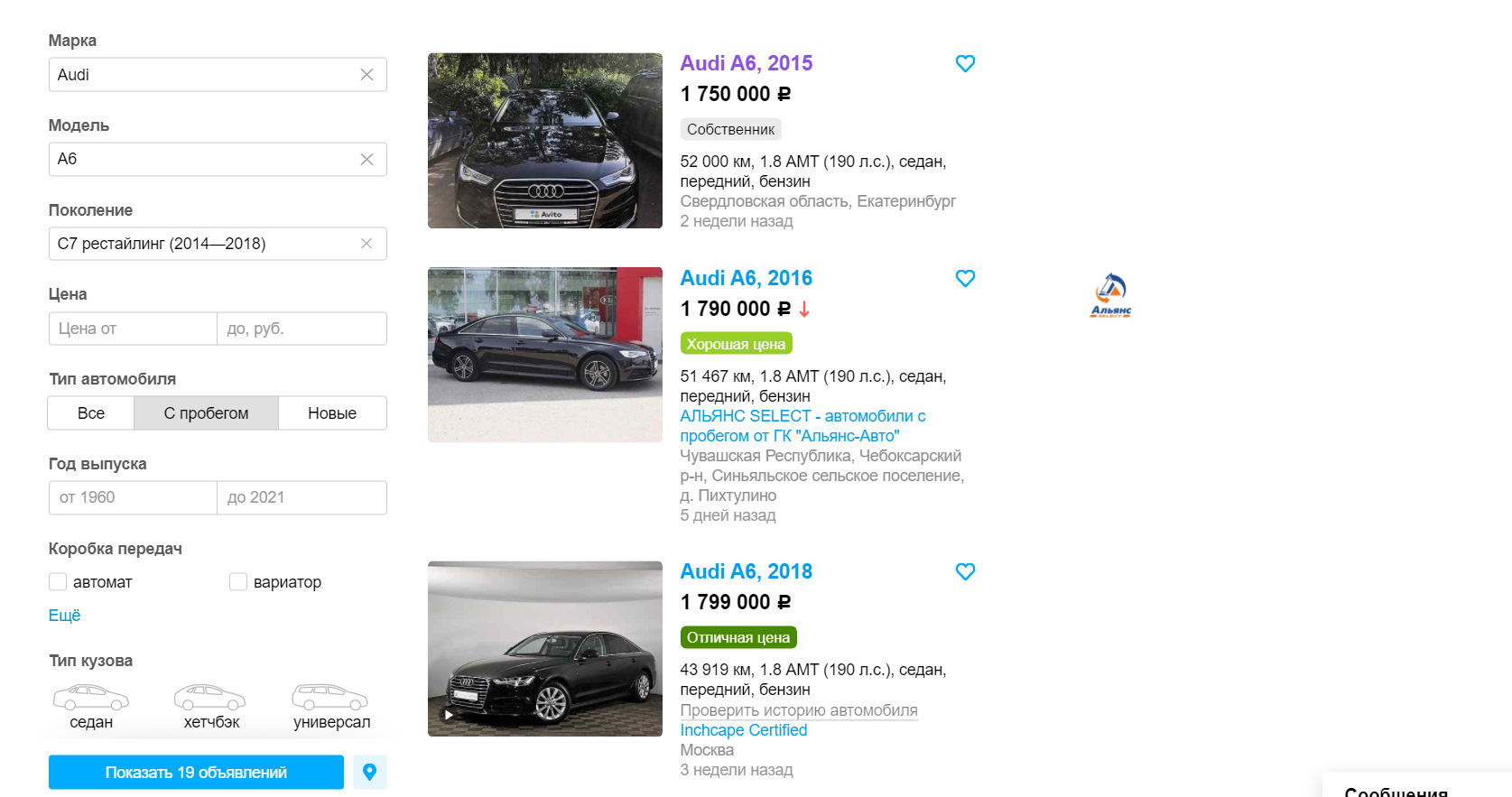This screenshot has width=1512, height=797.
Task: Enable the автомат gearbox checkbox
Action: tap(58, 582)
